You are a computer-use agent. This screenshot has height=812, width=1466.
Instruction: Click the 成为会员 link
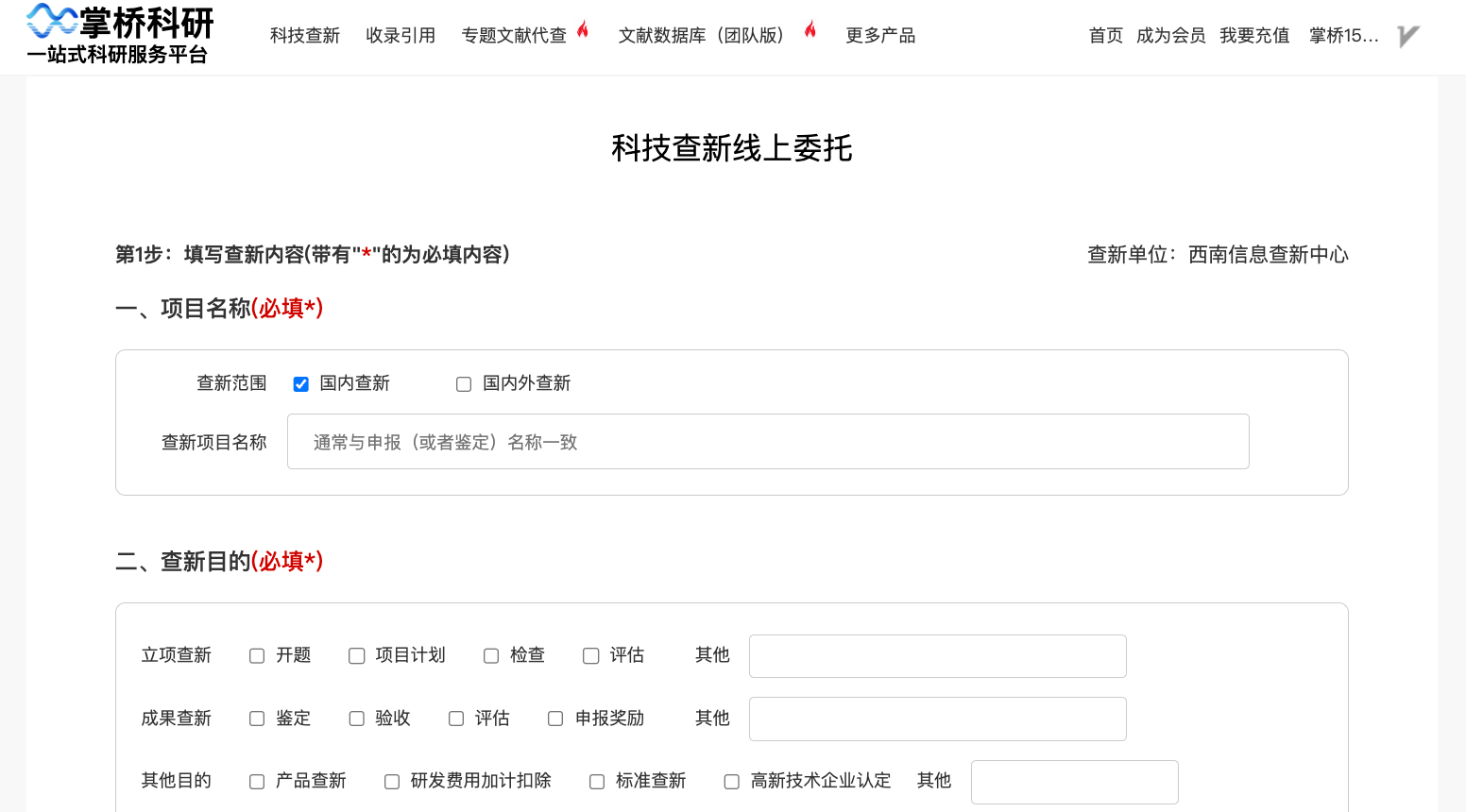tap(1171, 36)
